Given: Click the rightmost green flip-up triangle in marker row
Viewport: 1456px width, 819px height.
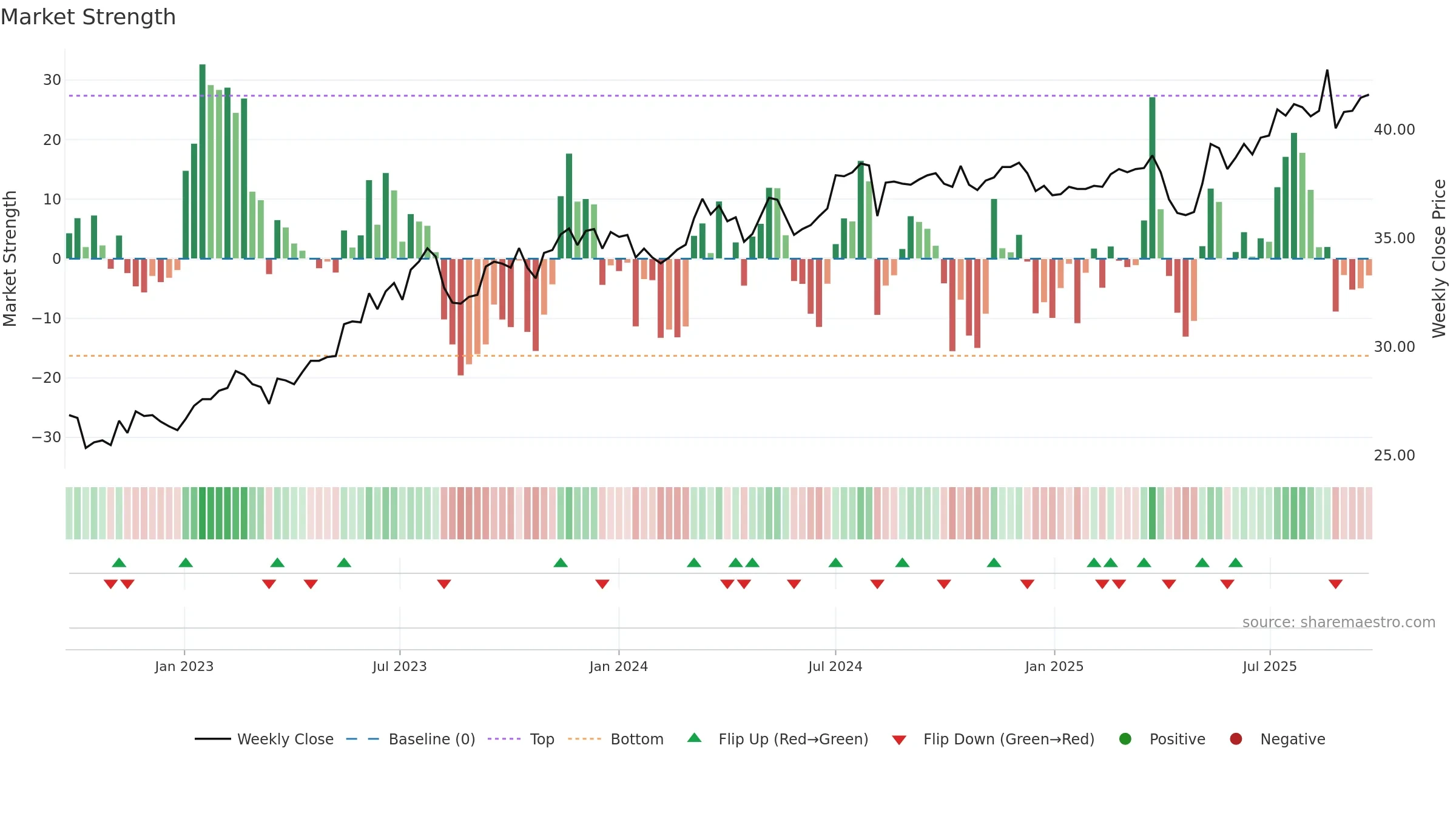Looking at the screenshot, I should (x=1236, y=563).
